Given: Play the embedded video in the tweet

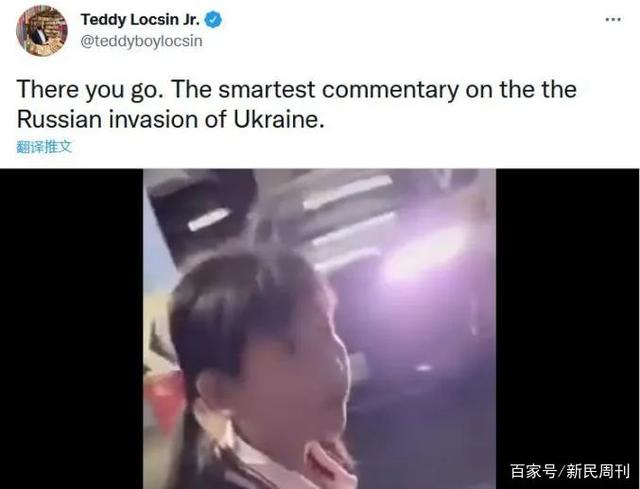Looking at the screenshot, I should pos(320,329).
